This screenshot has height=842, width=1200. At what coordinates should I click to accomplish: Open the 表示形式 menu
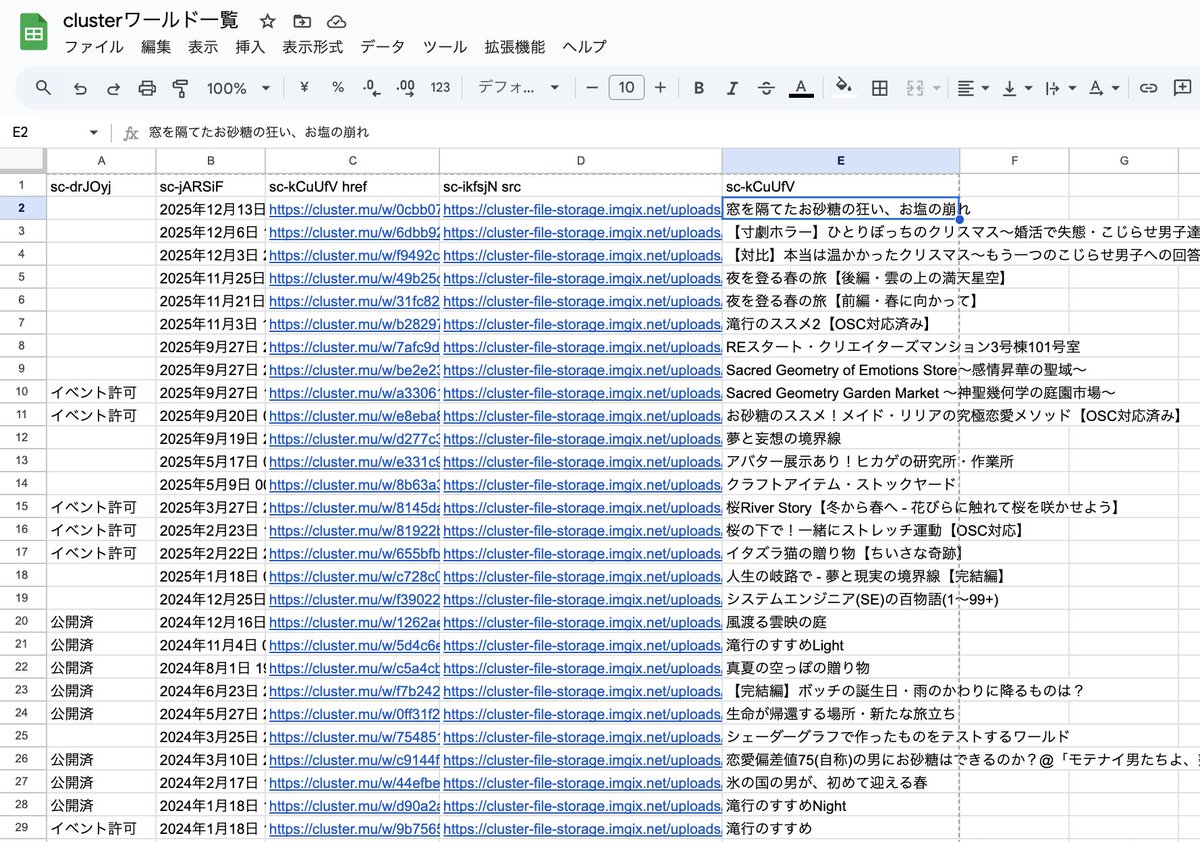pyautogui.click(x=312, y=47)
